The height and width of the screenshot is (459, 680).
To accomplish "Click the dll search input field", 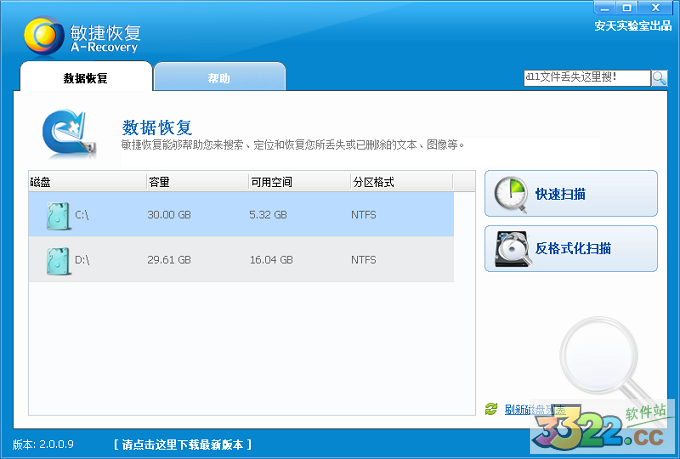I will point(586,77).
